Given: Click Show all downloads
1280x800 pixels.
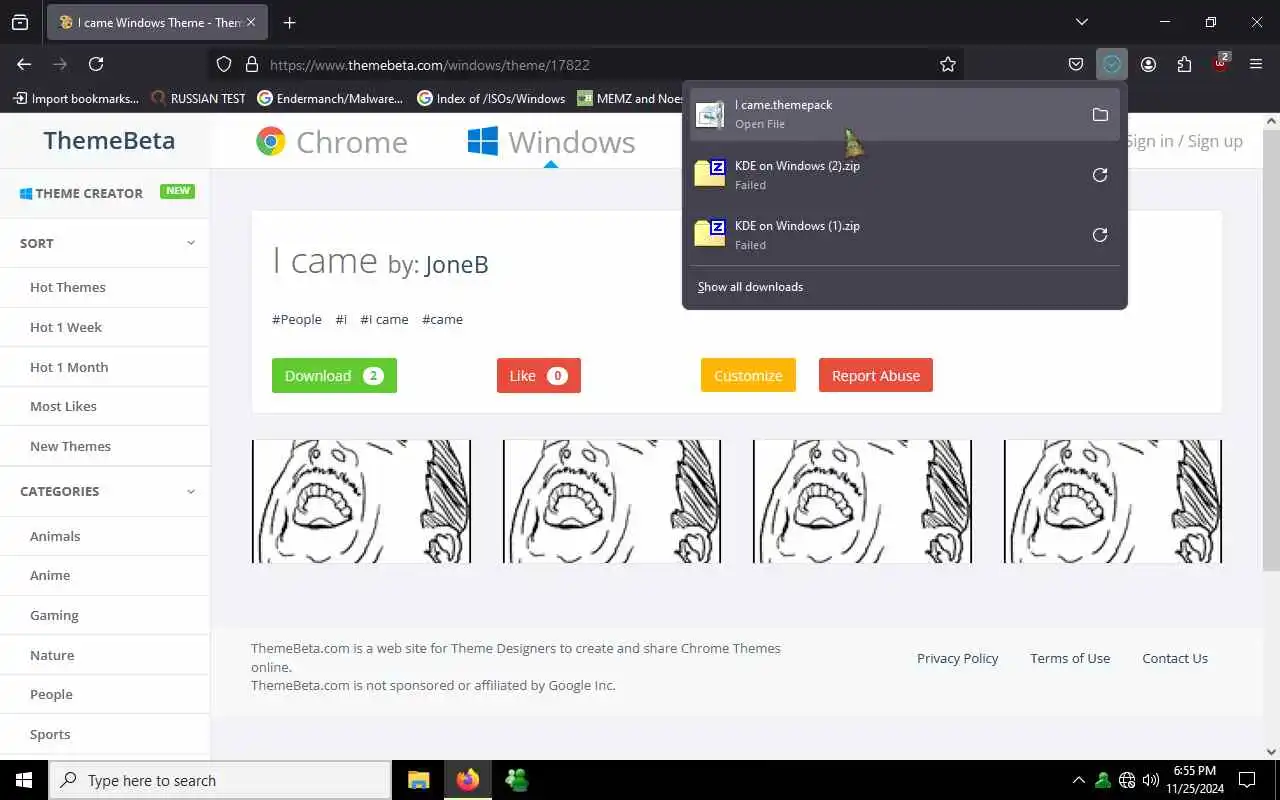Looking at the screenshot, I should [x=750, y=287].
